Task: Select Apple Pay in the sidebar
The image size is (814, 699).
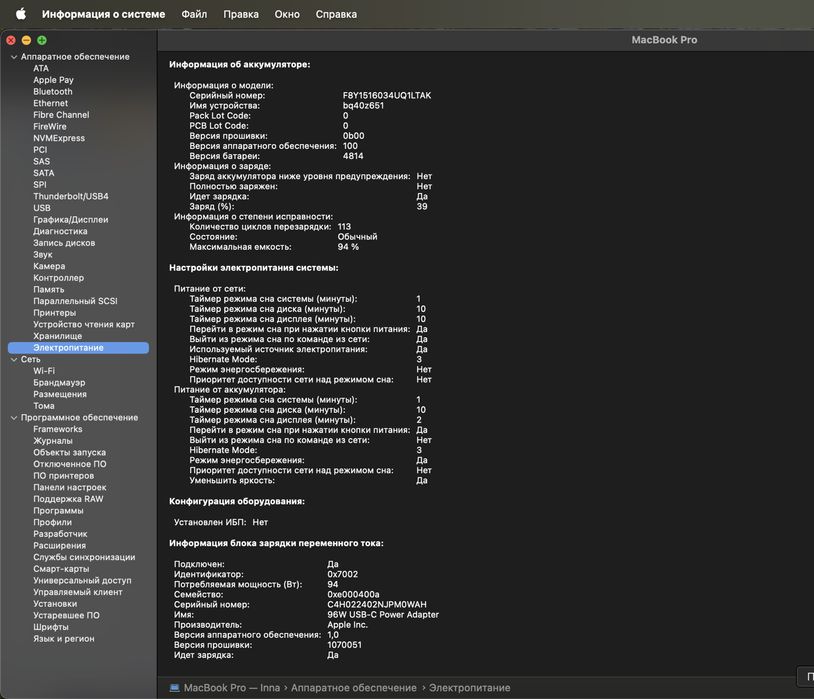Action: point(53,80)
